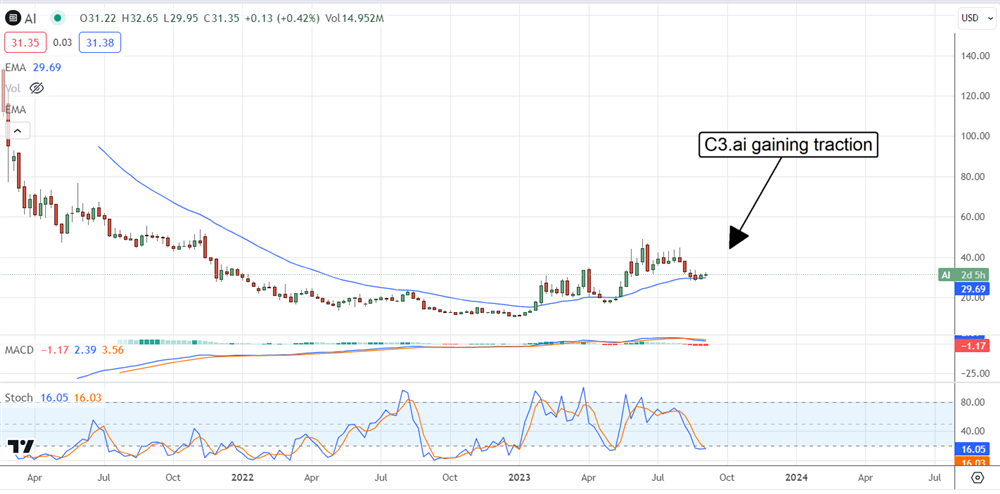This screenshot has width=1000, height=494.
Task: Click the blue 16.05 Stoch axis label
Action: (x=973, y=449)
